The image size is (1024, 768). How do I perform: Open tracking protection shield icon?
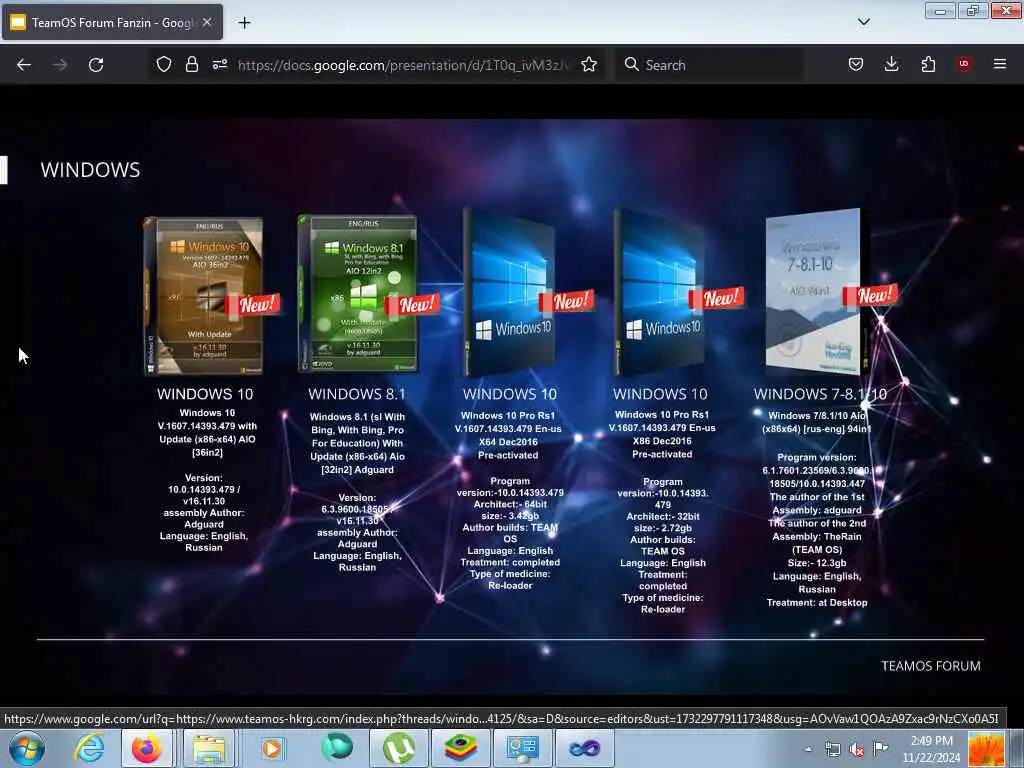pos(164,64)
